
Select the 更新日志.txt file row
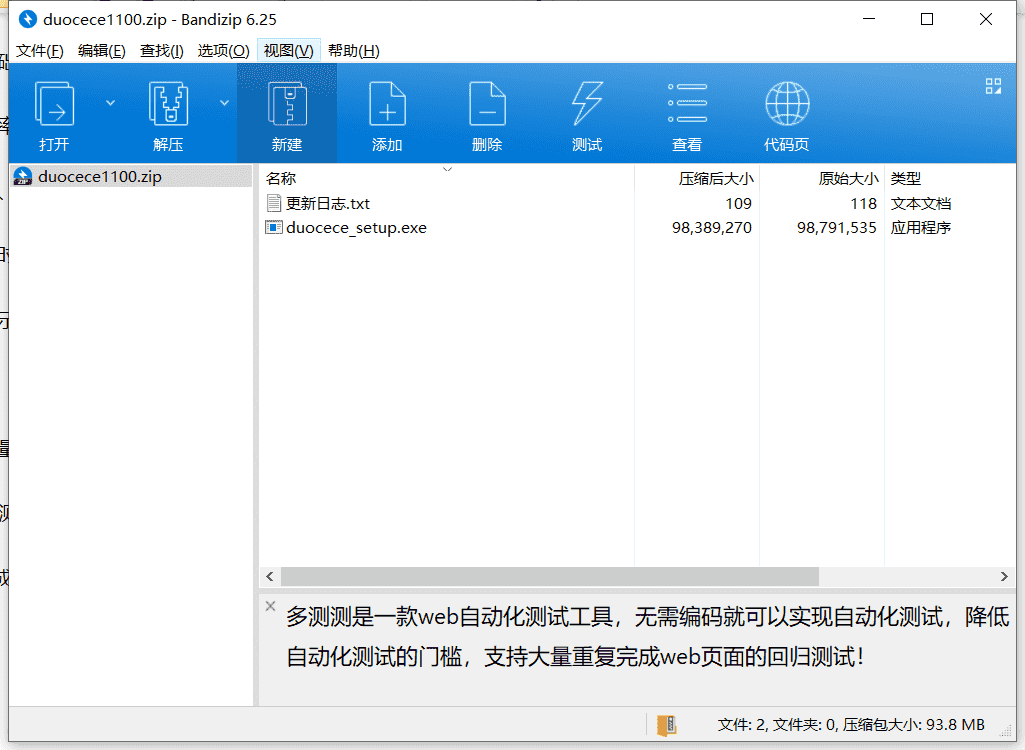coord(637,203)
